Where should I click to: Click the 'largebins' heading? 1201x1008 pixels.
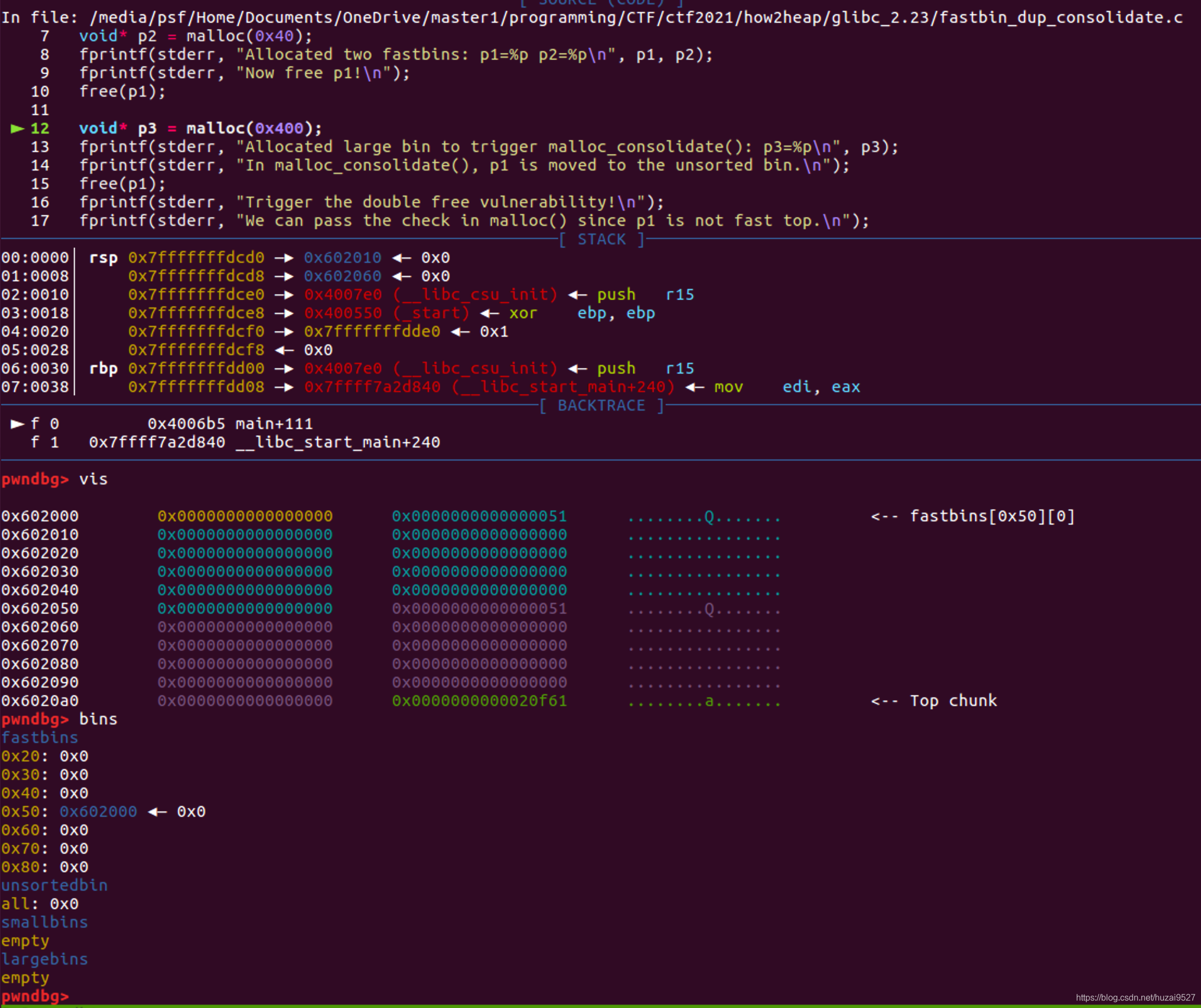45,959
